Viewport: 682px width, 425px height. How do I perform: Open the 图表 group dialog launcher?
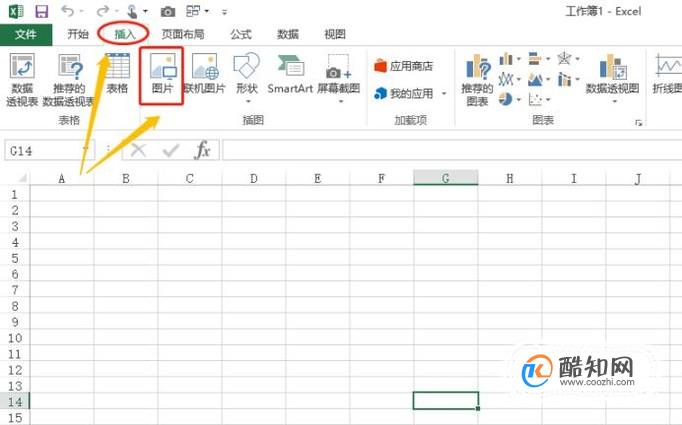tap(638, 123)
